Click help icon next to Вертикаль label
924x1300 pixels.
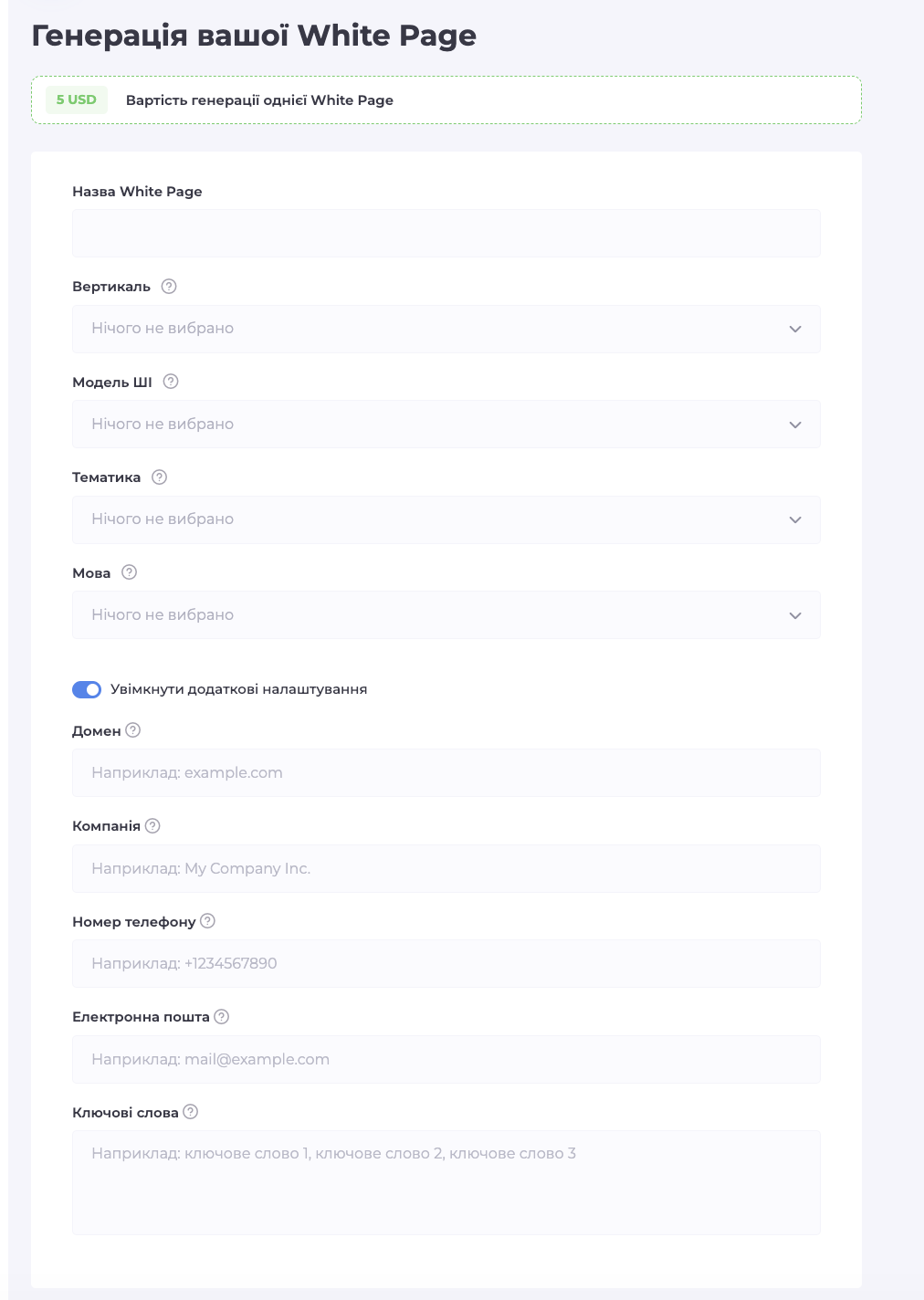coord(169,287)
